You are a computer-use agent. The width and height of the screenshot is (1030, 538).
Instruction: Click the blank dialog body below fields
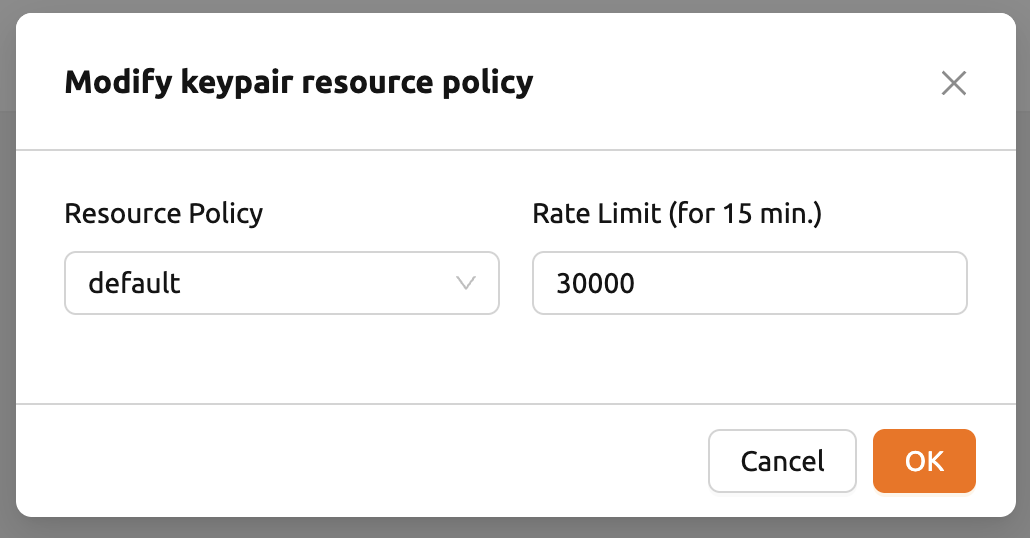coord(515,360)
